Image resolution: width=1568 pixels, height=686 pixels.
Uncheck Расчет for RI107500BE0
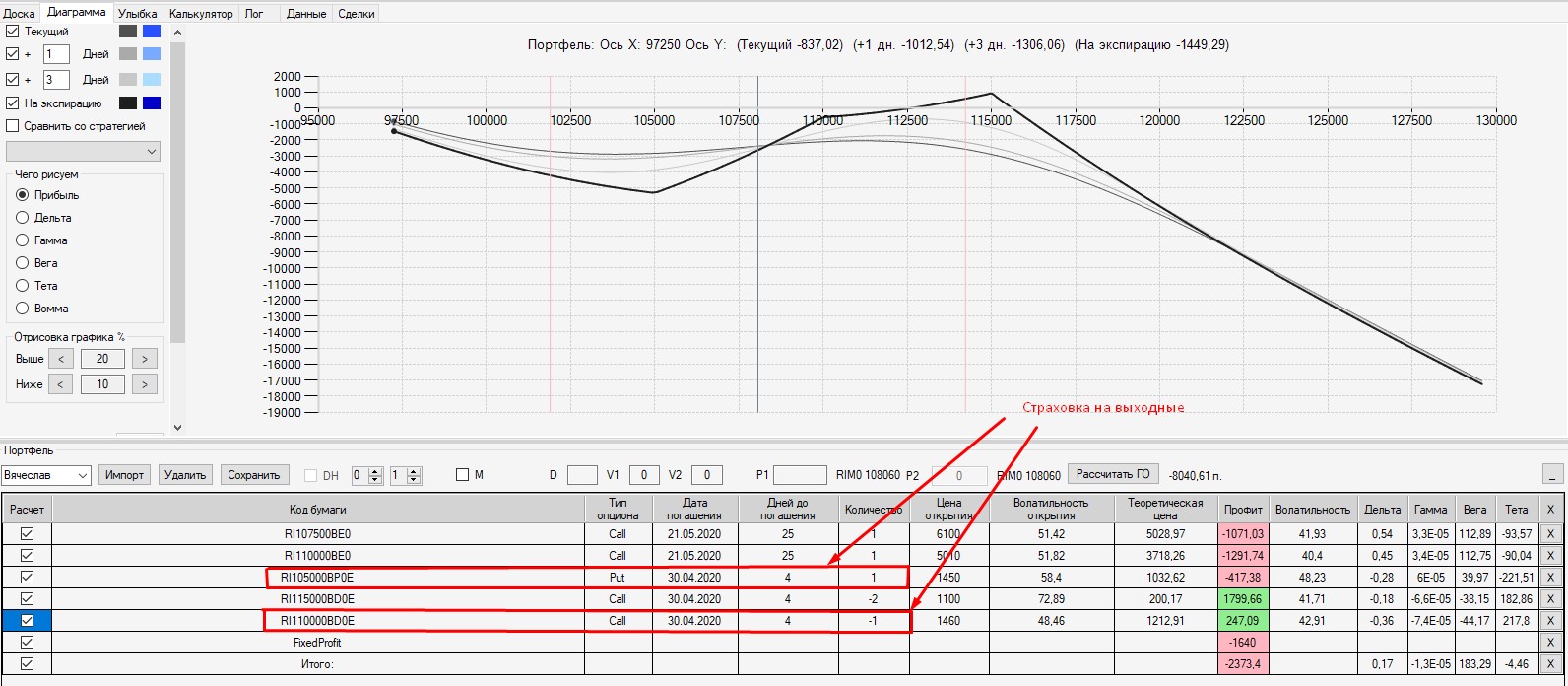coord(27,533)
